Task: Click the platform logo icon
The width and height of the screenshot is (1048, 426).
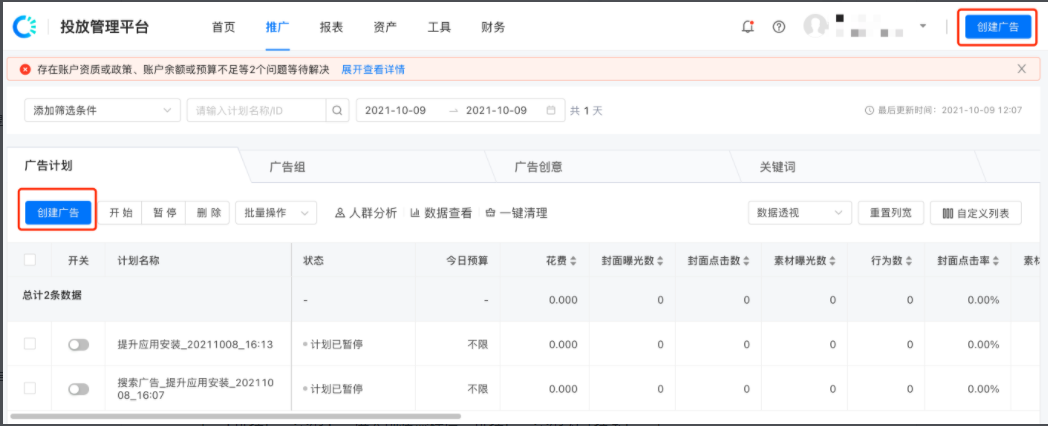Action: [x=25, y=27]
